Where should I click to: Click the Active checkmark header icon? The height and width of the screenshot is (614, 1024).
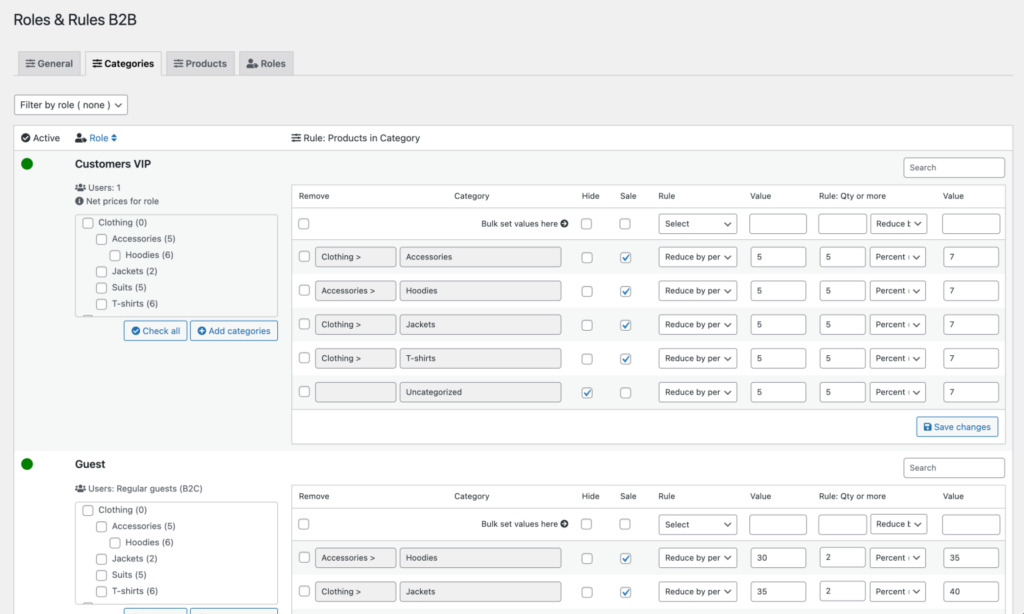(25, 138)
